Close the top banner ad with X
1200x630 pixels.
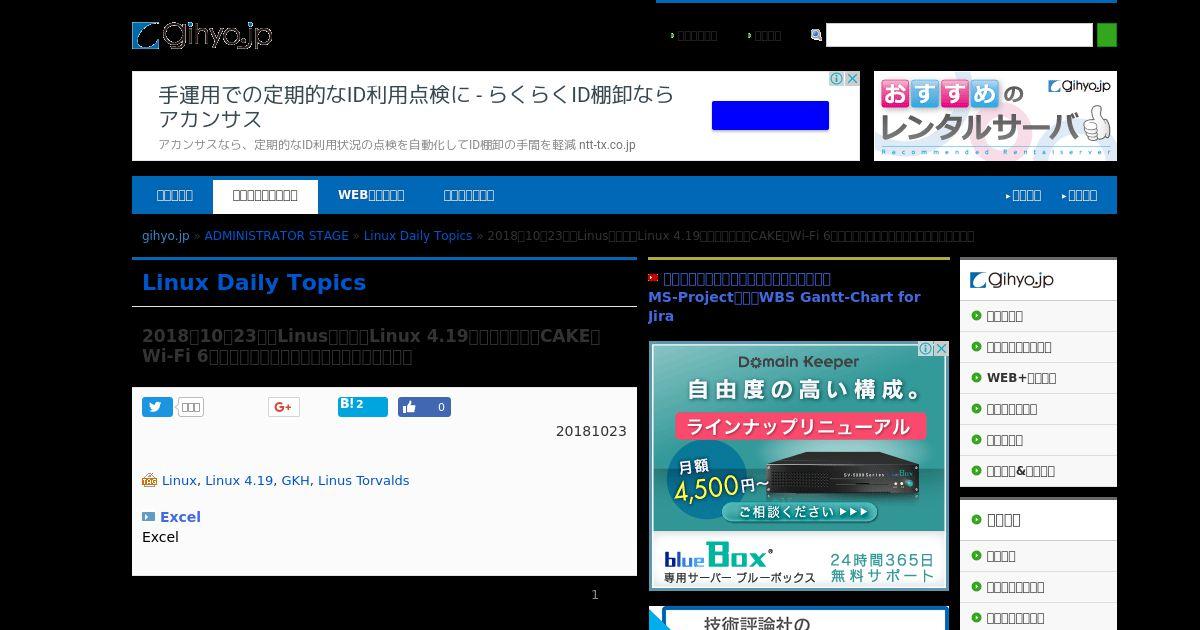[x=852, y=78]
